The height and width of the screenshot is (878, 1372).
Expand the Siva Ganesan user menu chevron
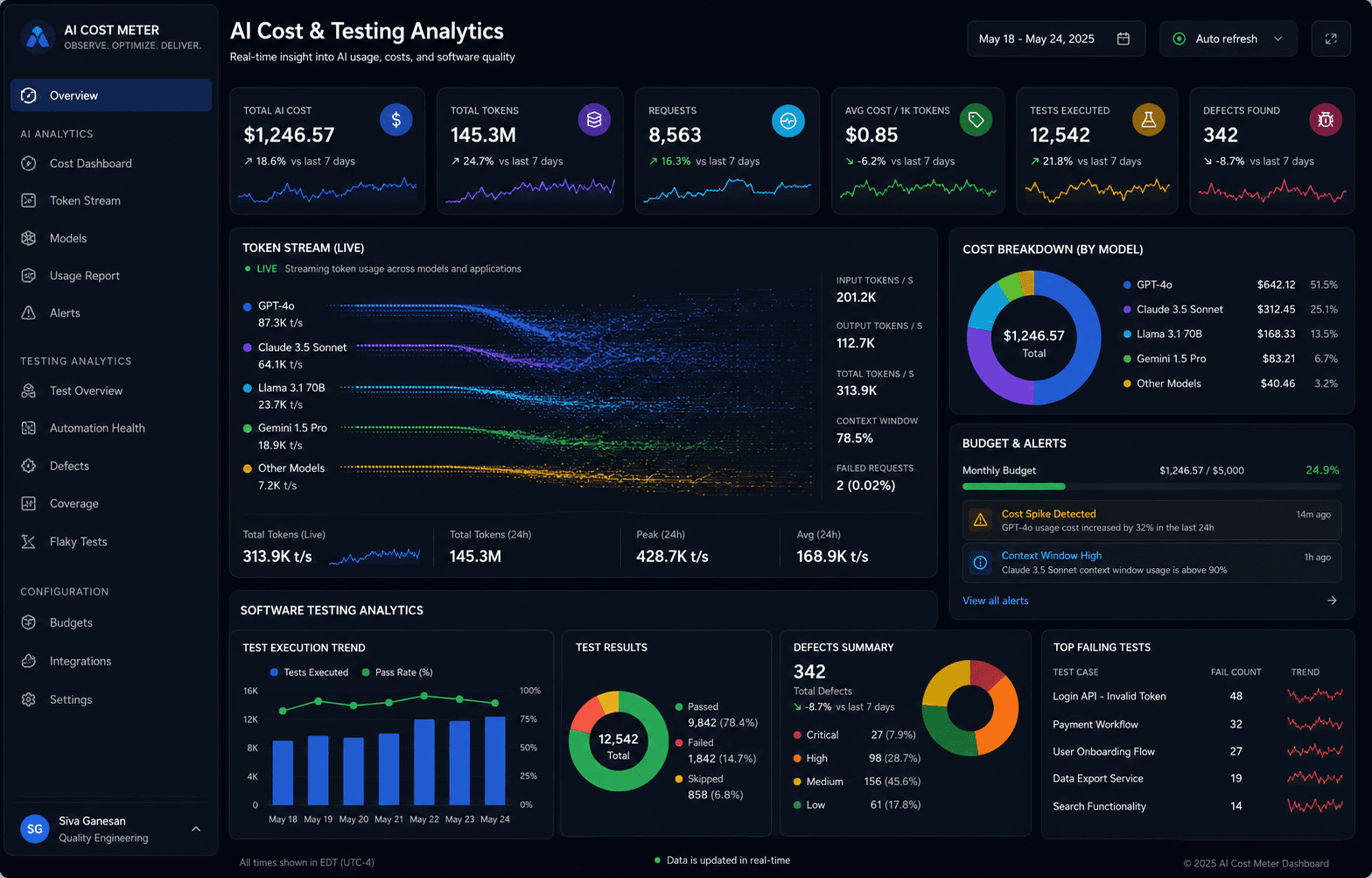[x=196, y=829]
